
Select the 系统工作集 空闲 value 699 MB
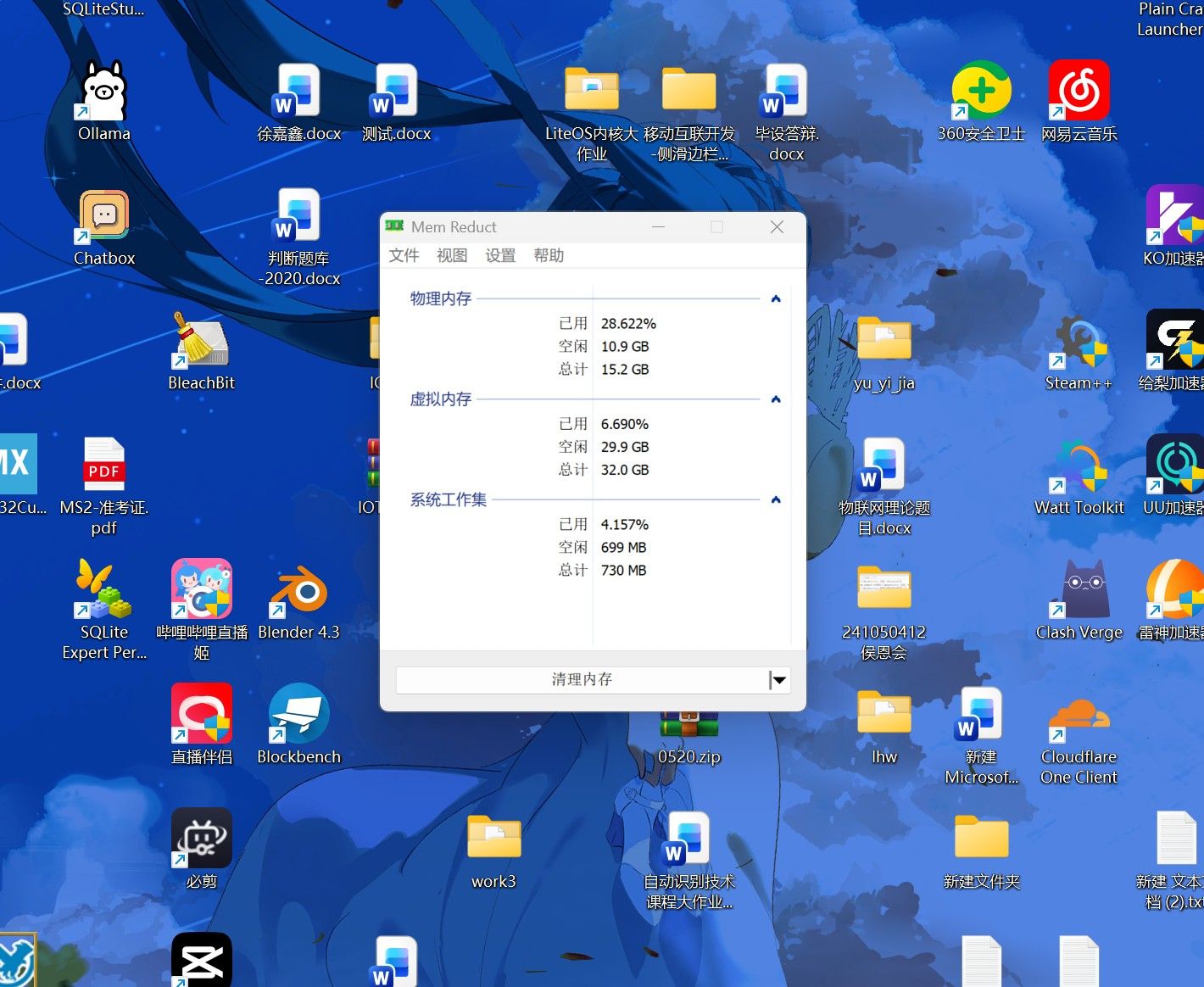point(623,547)
